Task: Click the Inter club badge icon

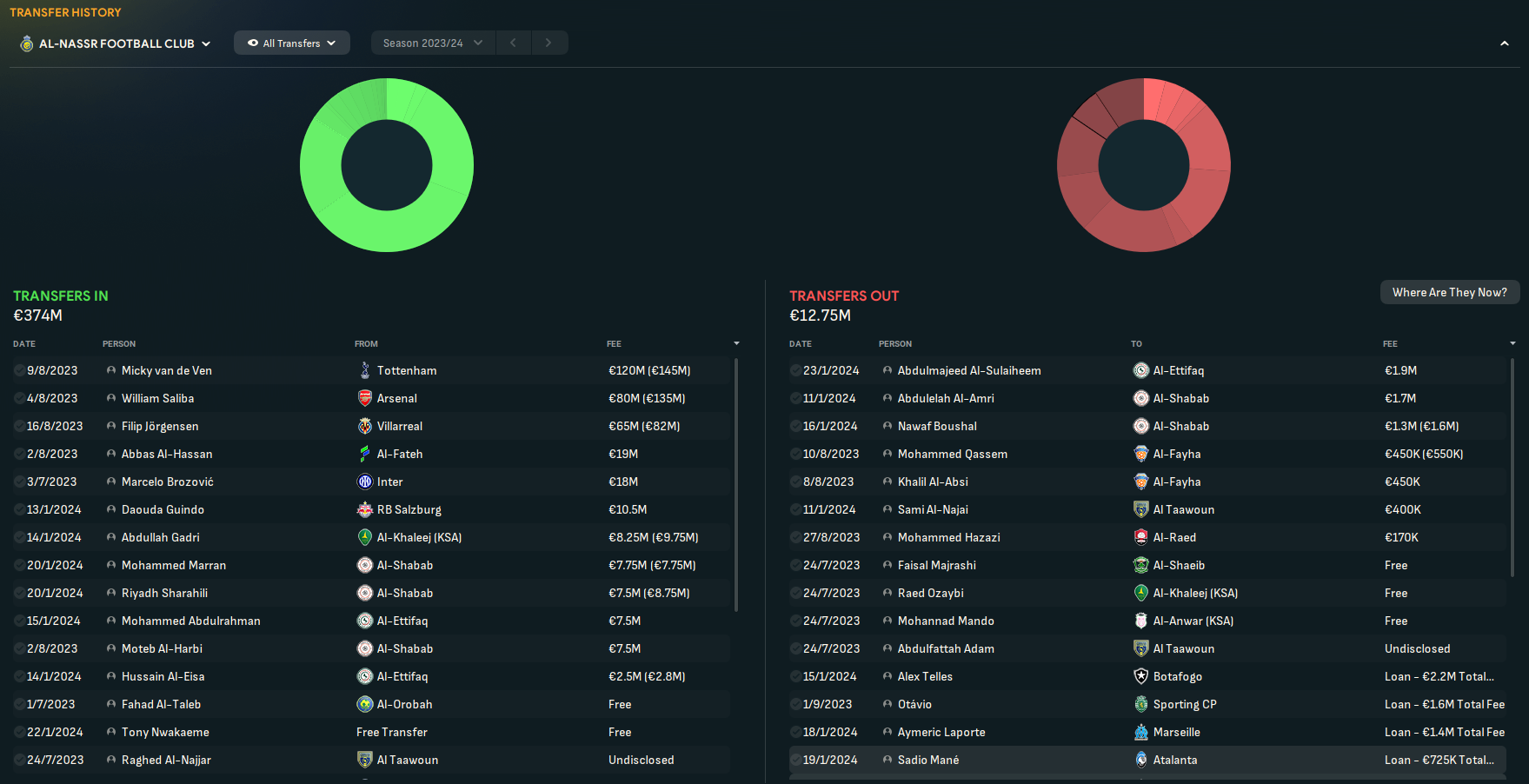Action: coord(365,482)
